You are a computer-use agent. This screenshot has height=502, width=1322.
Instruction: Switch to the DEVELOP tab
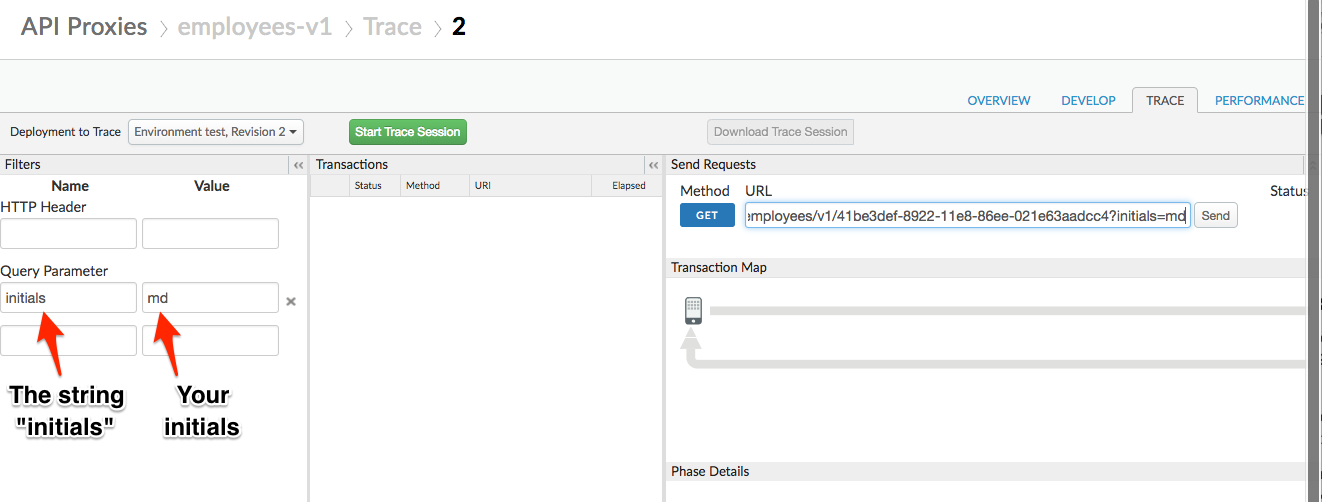(x=1088, y=101)
